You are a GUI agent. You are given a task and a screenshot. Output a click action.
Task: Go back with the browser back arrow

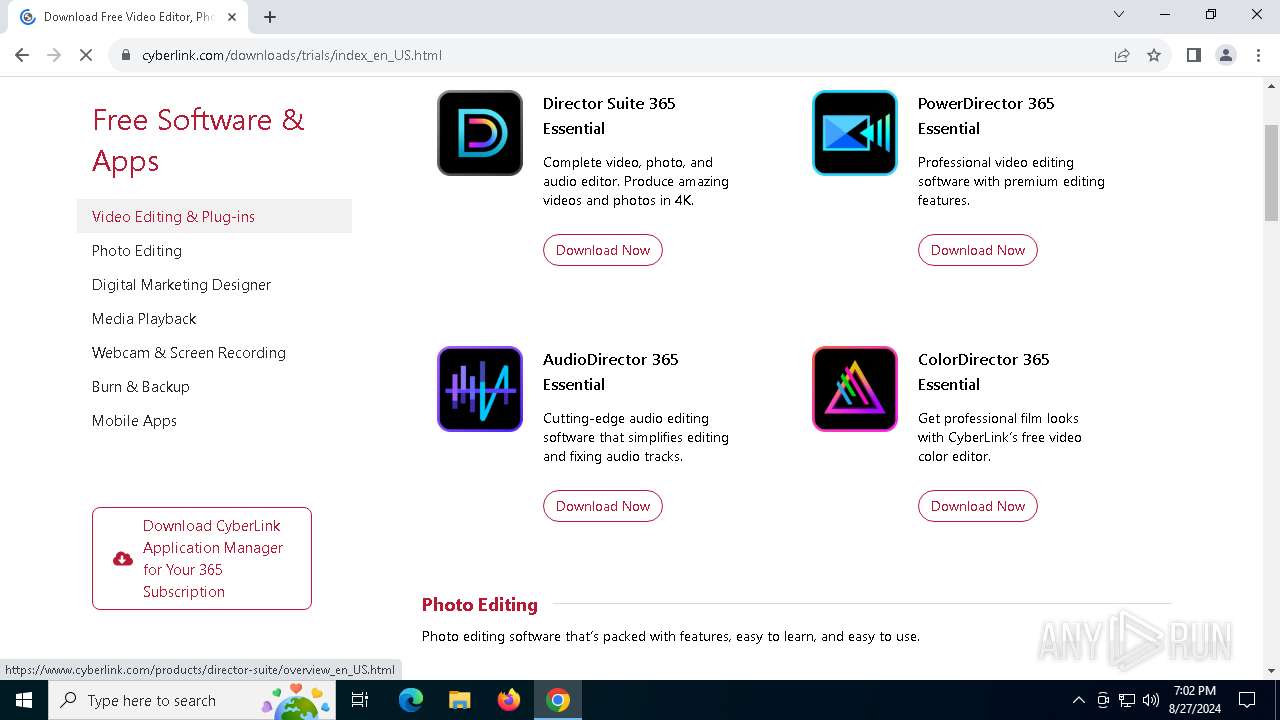pos(22,55)
